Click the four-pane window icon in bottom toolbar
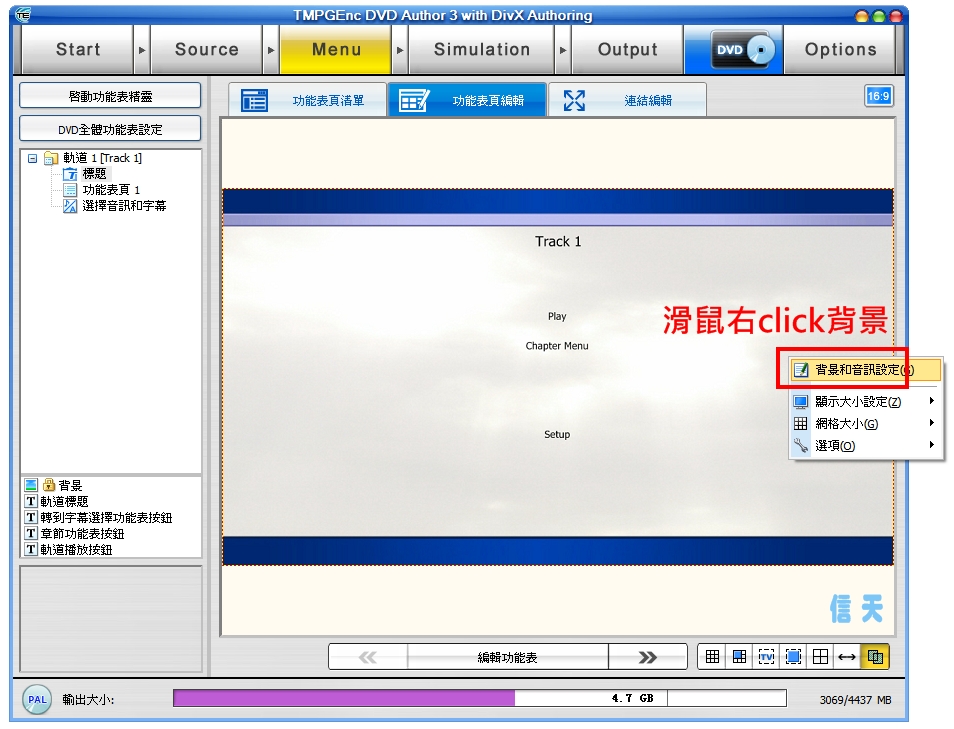The width and height of the screenshot is (954, 729). [820, 657]
